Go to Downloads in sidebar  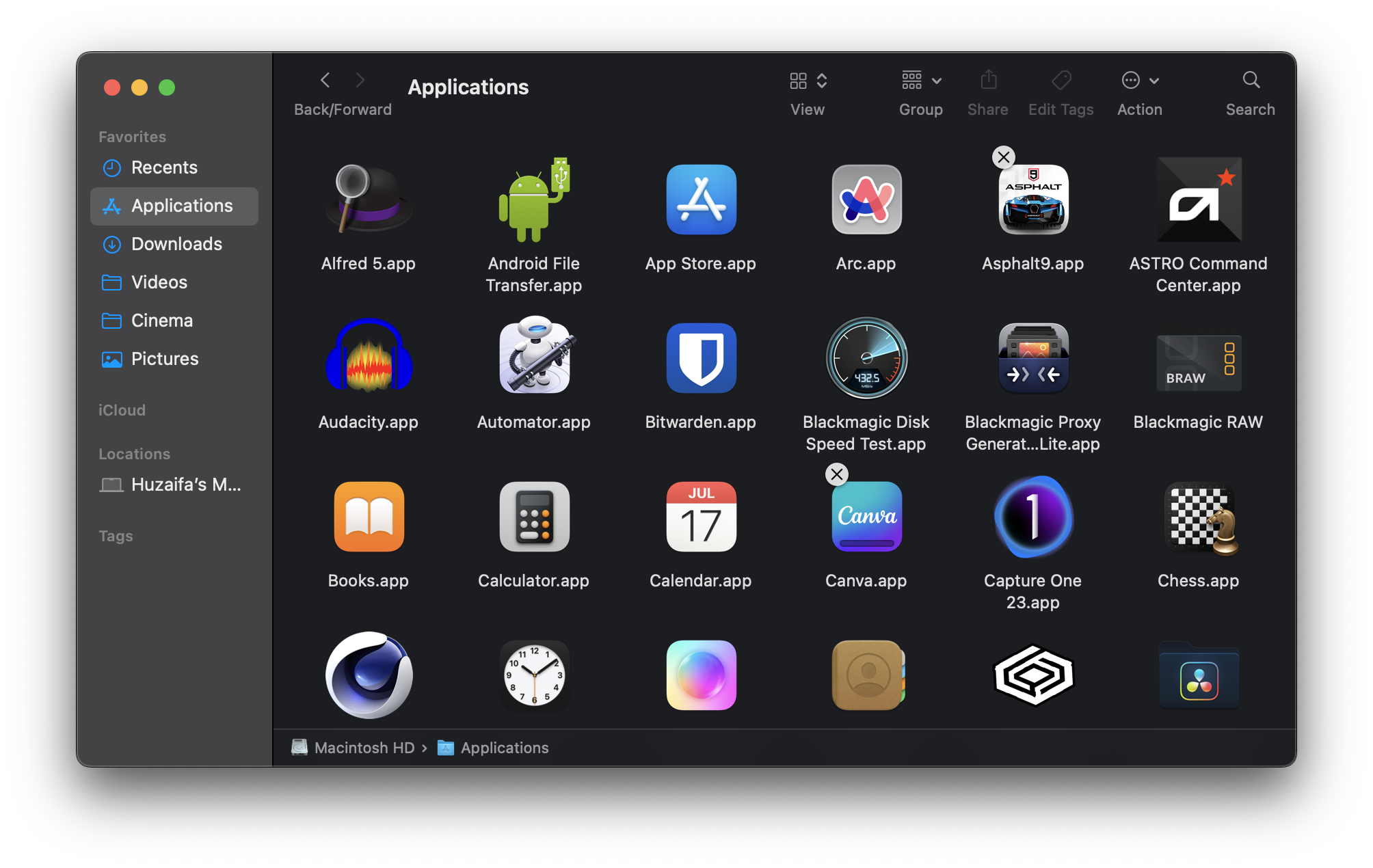point(176,244)
